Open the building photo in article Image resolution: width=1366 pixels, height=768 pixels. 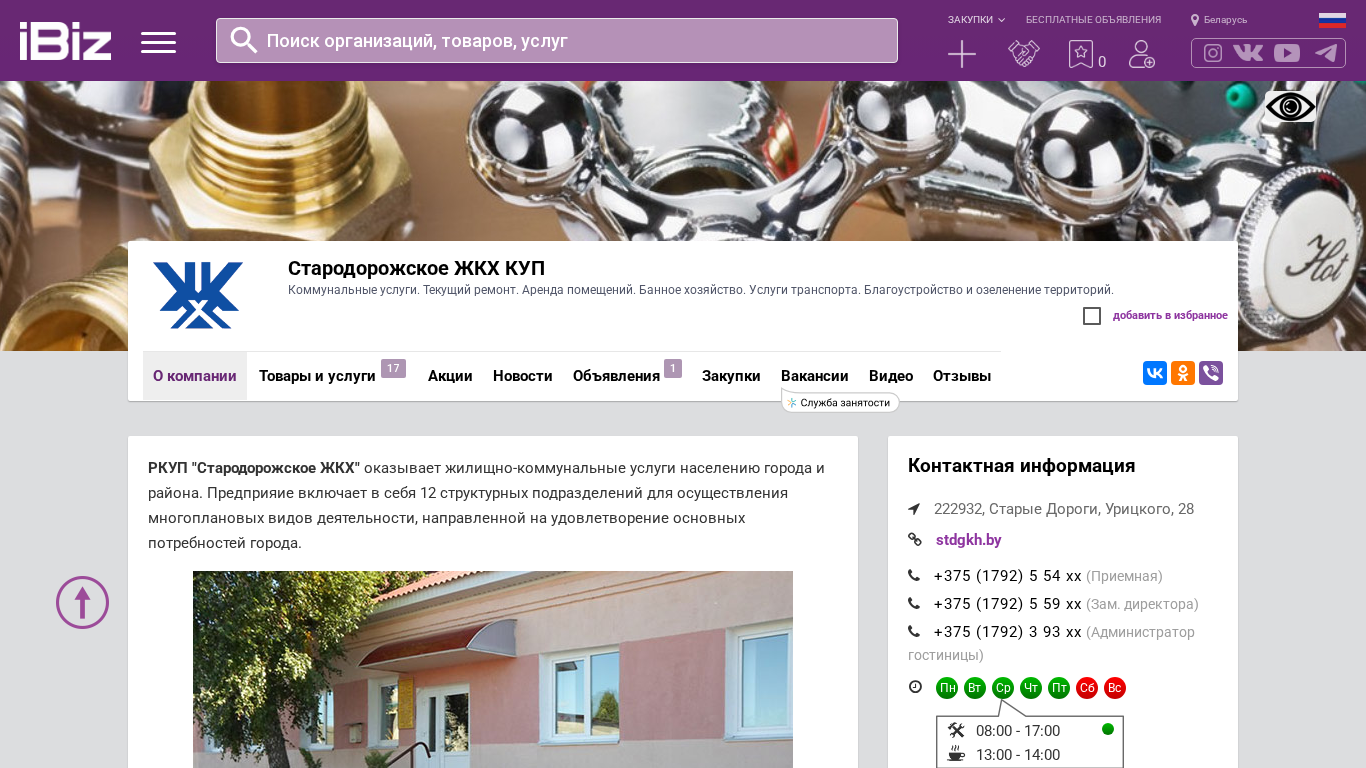point(493,670)
